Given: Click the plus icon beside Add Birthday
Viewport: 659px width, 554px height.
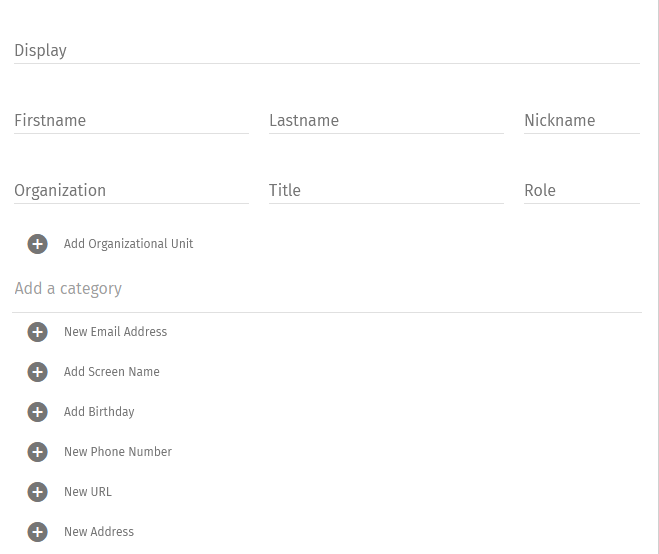Looking at the screenshot, I should coord(38,412).
